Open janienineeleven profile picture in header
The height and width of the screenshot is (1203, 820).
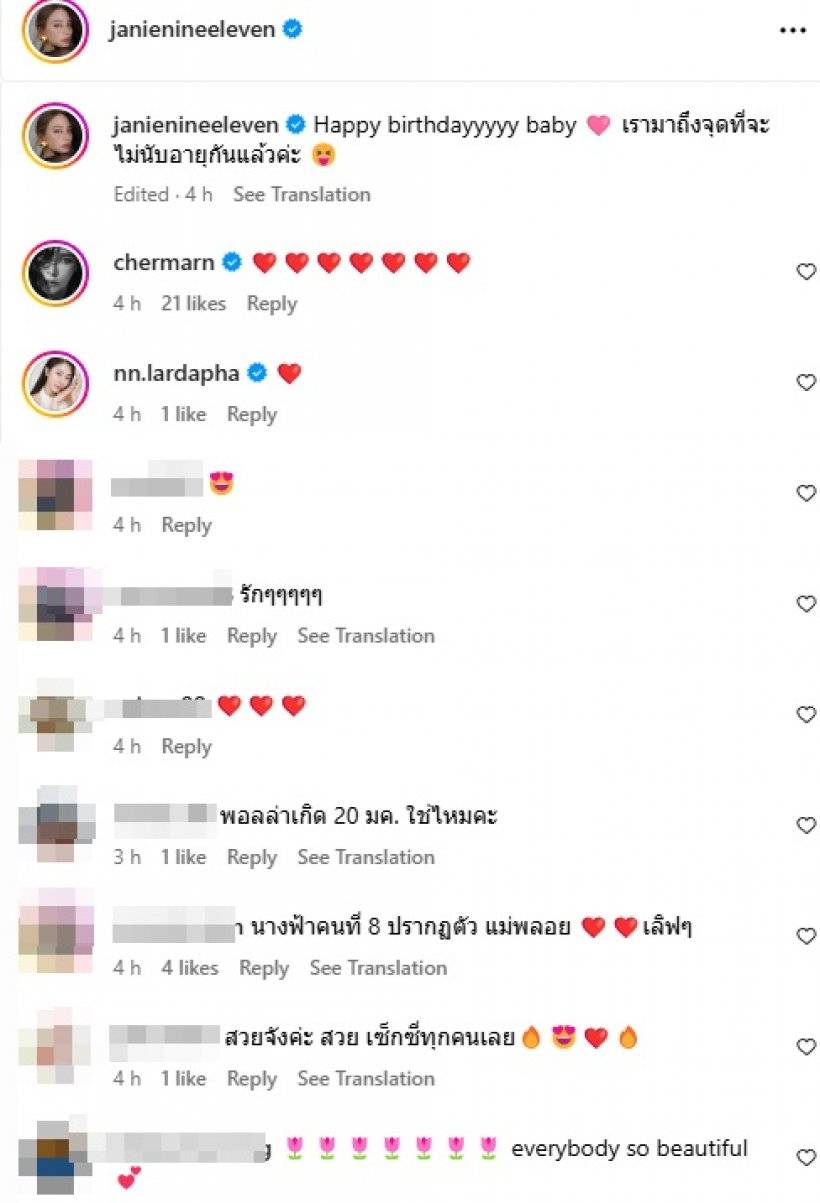coord(56,31)
